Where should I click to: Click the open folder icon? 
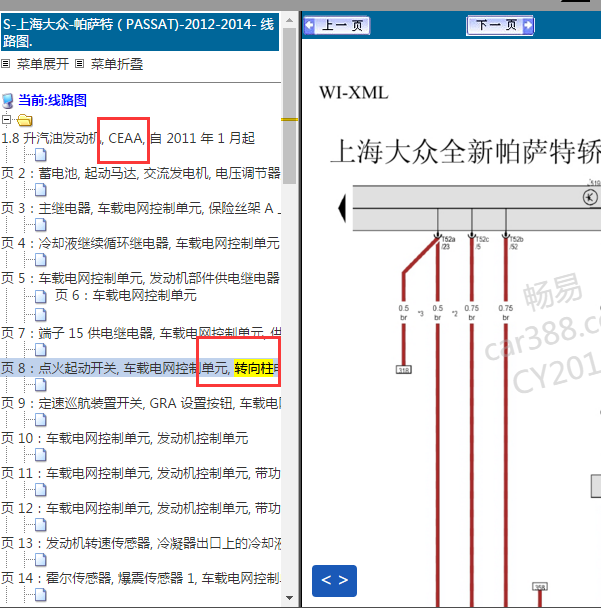(25, 120)
